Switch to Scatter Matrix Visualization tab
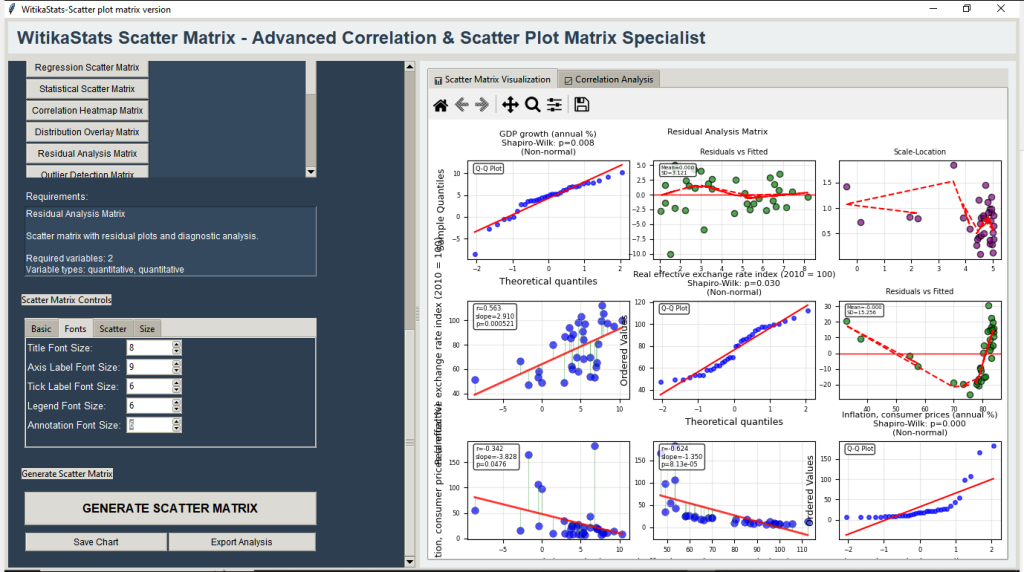The width and height of the screenshot is (1024, 572). pyautogui.click(x=493, y=79)
